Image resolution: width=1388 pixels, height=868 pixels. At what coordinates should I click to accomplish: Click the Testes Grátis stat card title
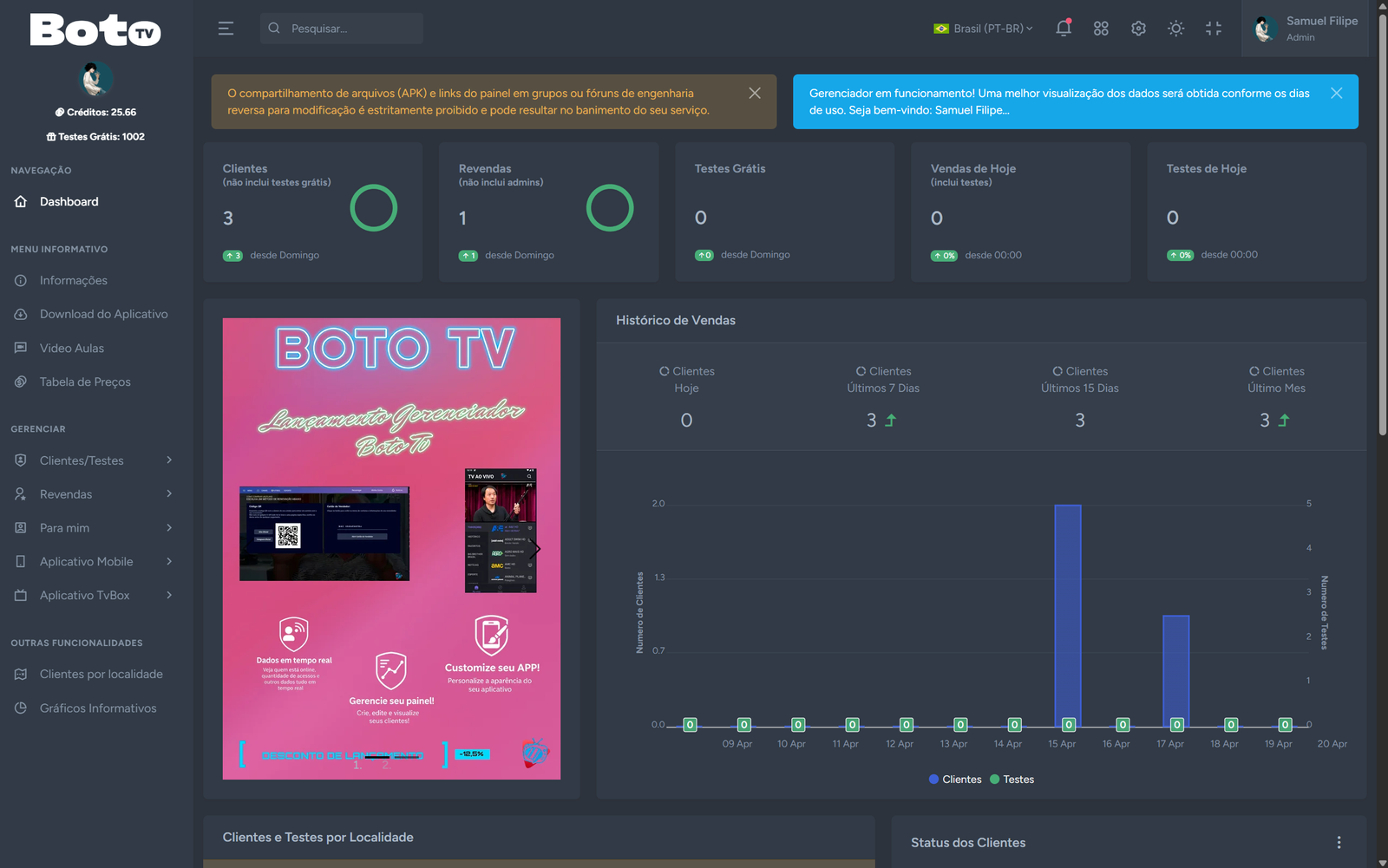[730, 168]
